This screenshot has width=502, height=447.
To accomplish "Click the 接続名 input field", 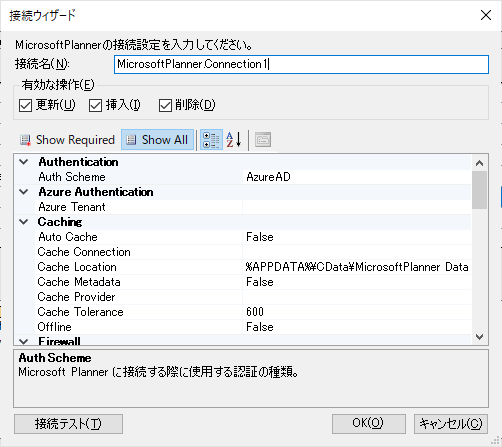I will 301,64.
